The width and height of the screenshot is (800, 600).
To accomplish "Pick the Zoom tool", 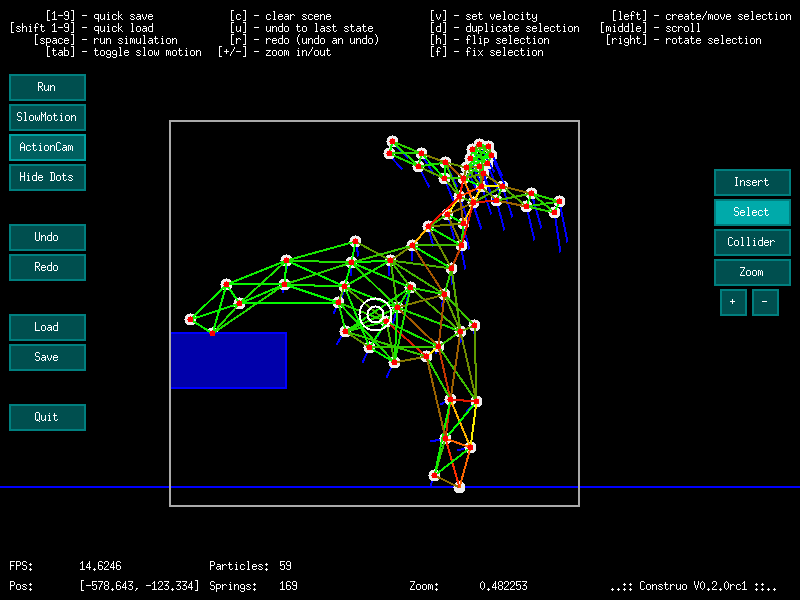I will click(751, 272).
